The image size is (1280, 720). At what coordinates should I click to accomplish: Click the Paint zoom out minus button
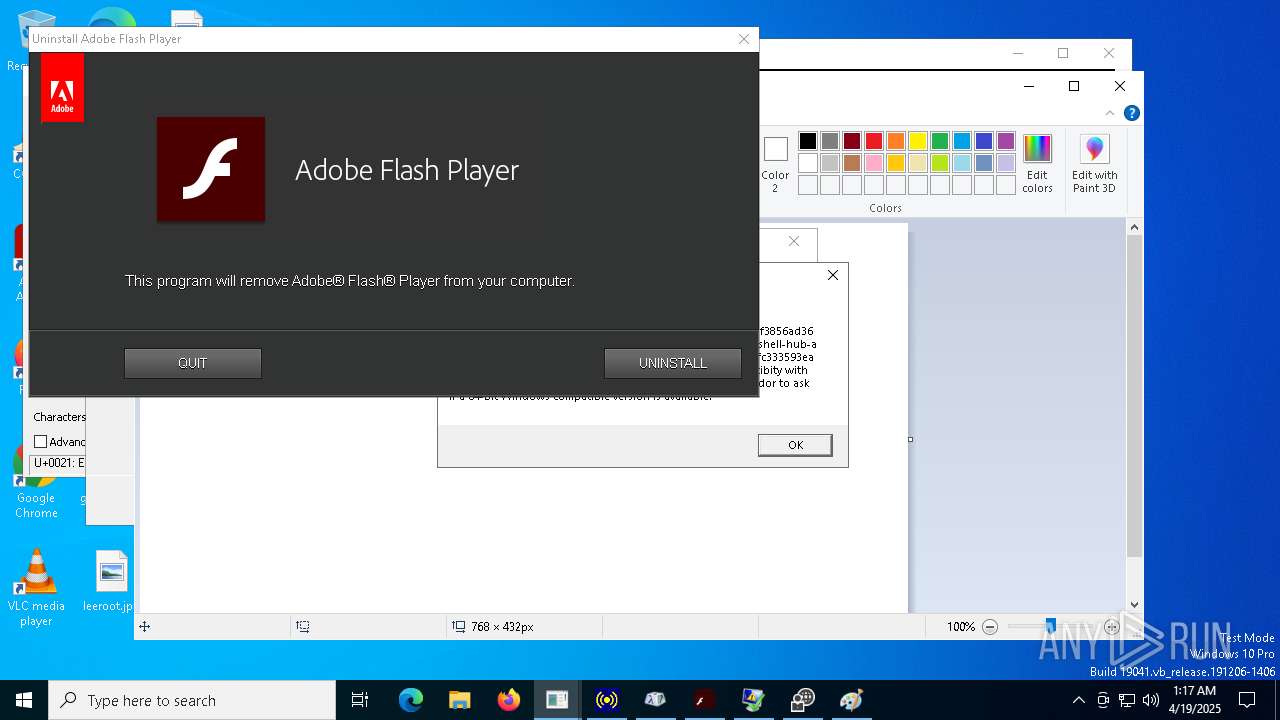coord(990,627)
